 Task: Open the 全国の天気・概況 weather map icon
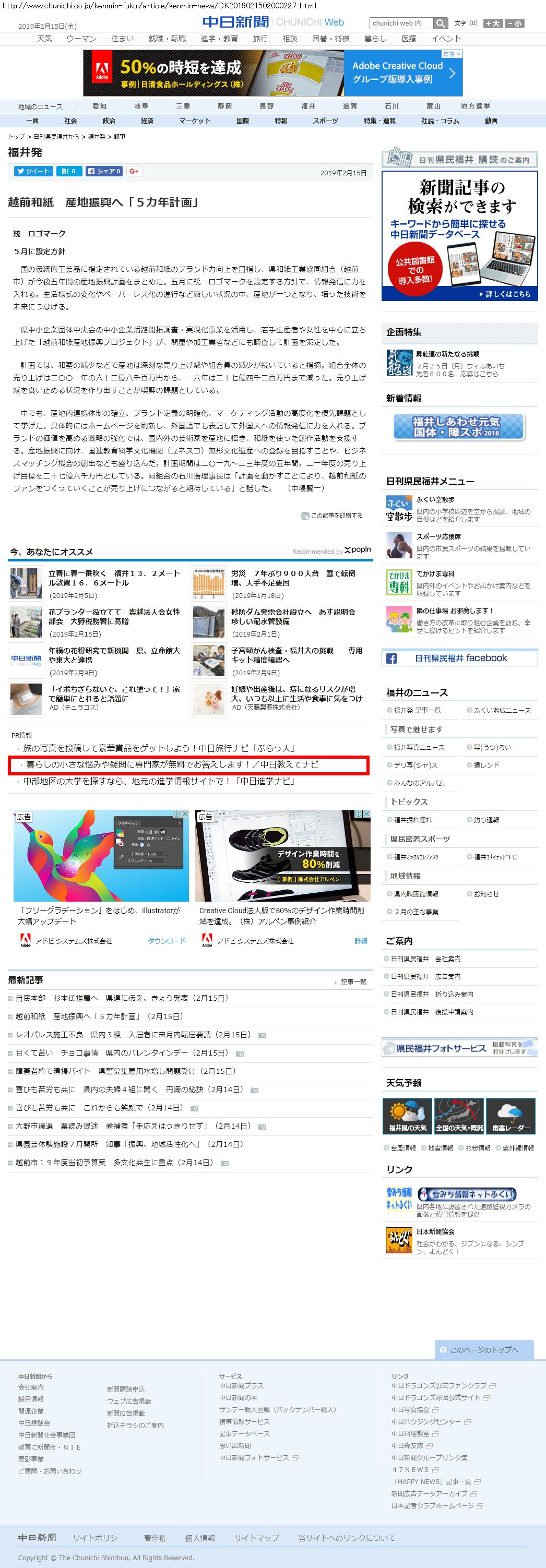point(459,1116)
